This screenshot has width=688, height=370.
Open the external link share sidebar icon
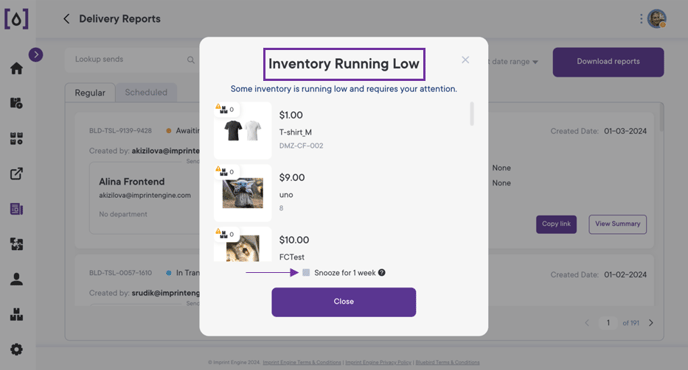tap(17, 174)
